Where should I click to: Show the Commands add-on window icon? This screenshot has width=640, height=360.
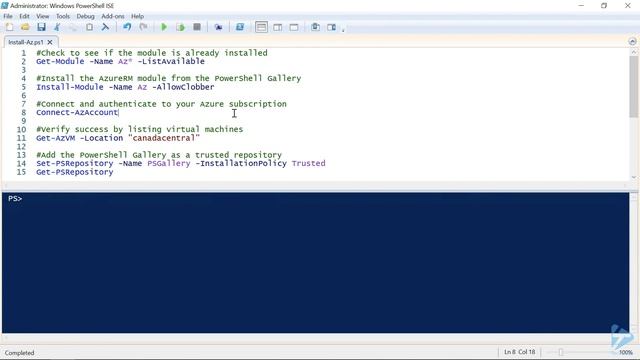point(315,27)
